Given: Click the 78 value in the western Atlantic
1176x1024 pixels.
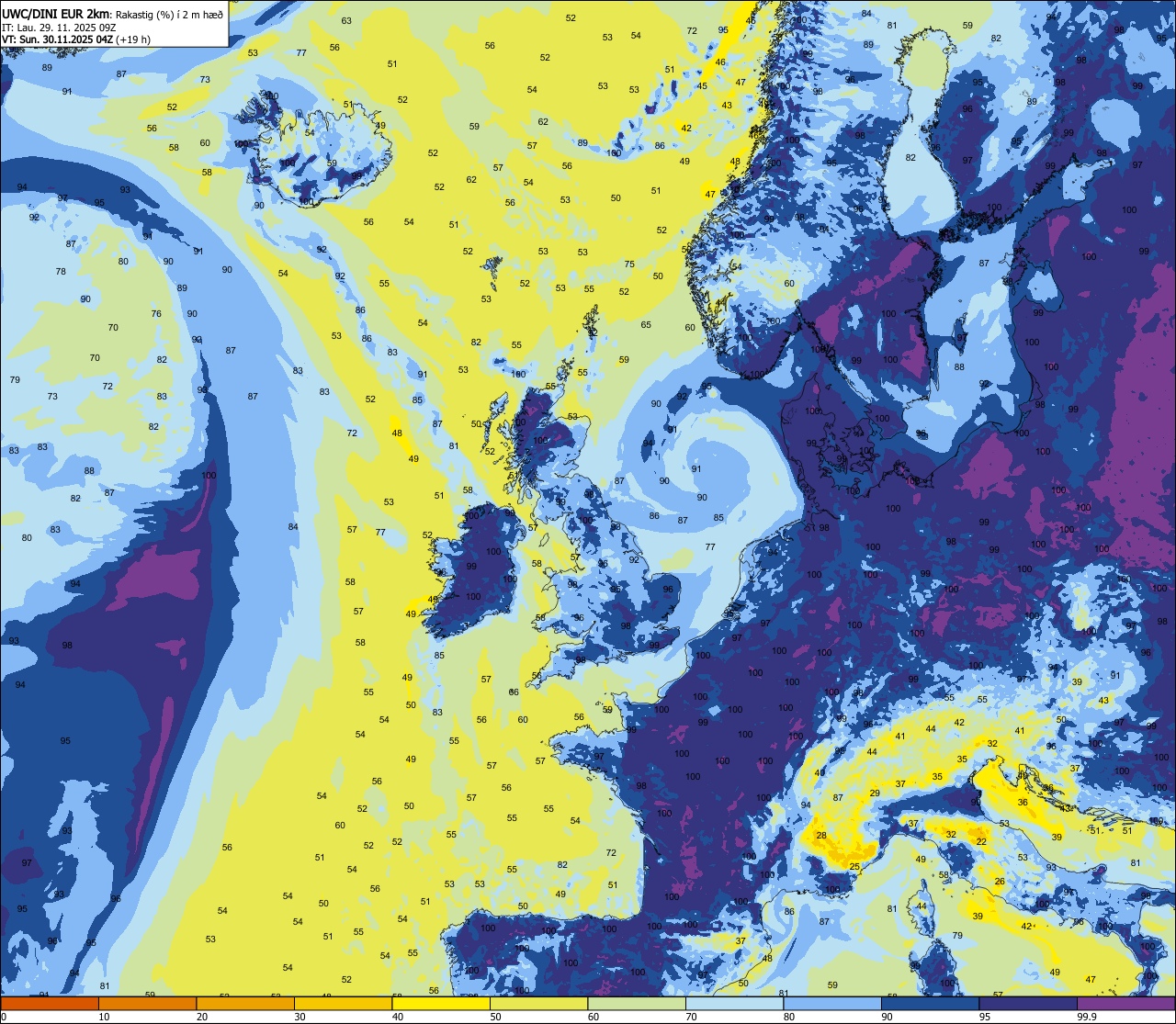Looking at the screenshot, I should (x=61, y=272).
